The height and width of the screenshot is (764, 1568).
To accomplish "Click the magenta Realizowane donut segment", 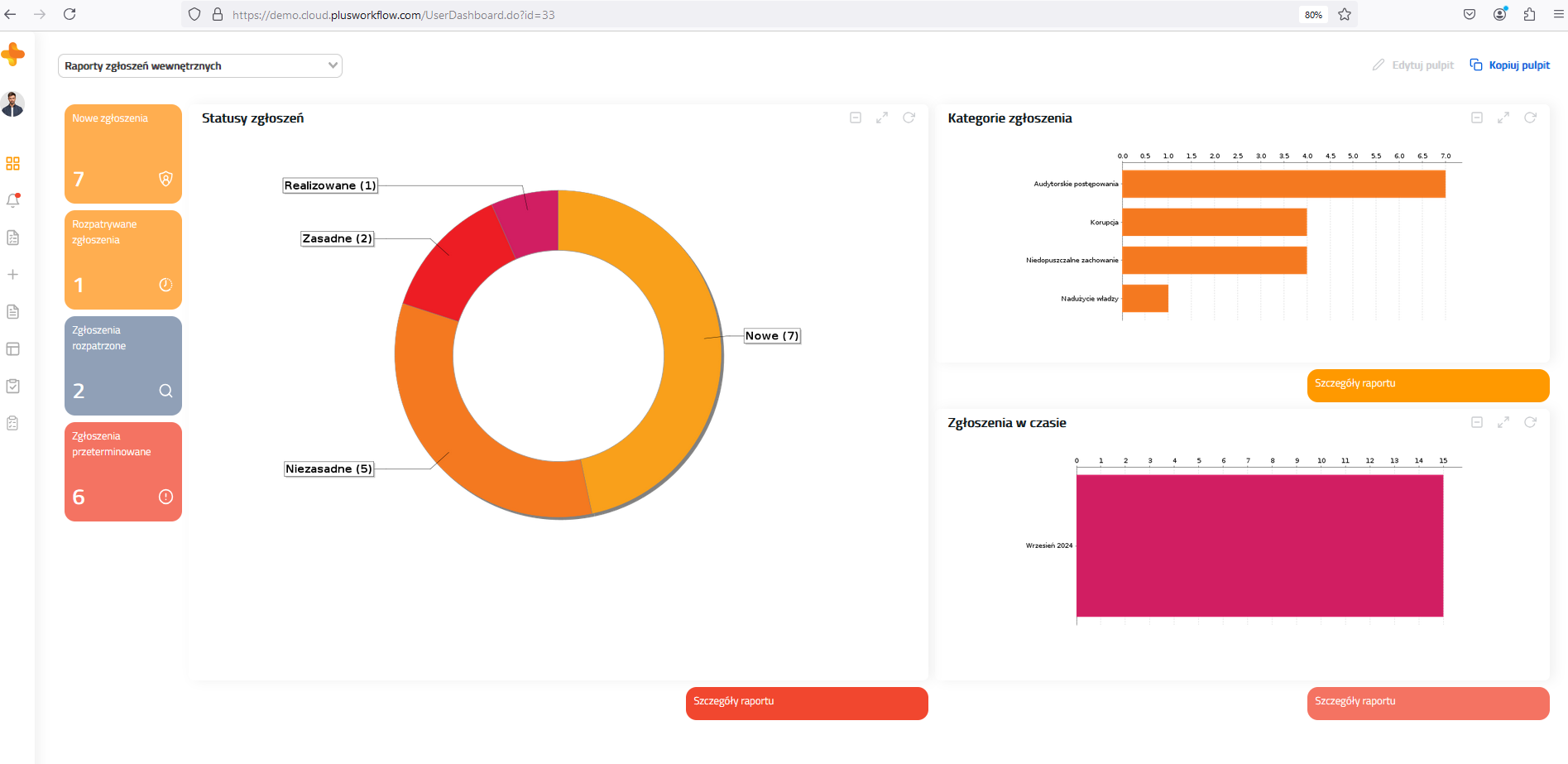I will (x=530, y=222).
